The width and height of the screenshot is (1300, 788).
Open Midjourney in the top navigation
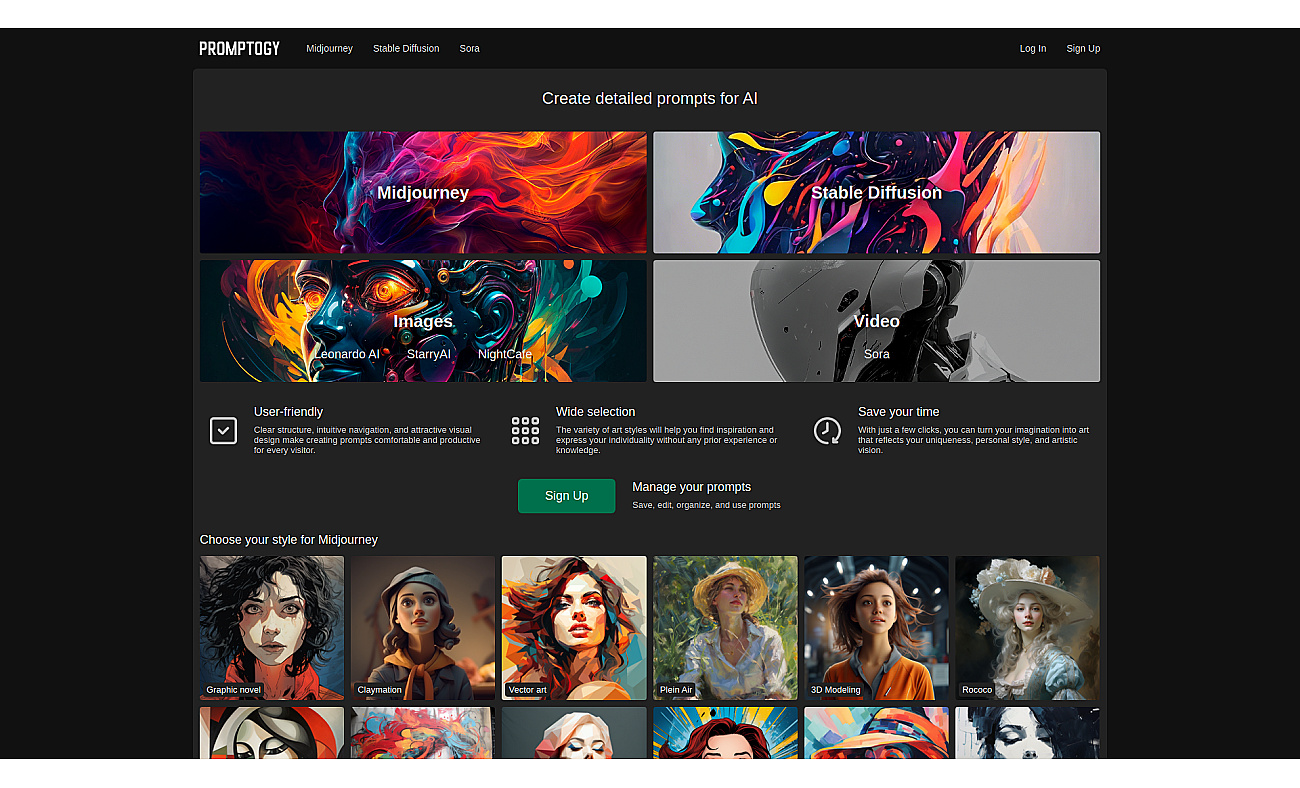click(329, 48)
